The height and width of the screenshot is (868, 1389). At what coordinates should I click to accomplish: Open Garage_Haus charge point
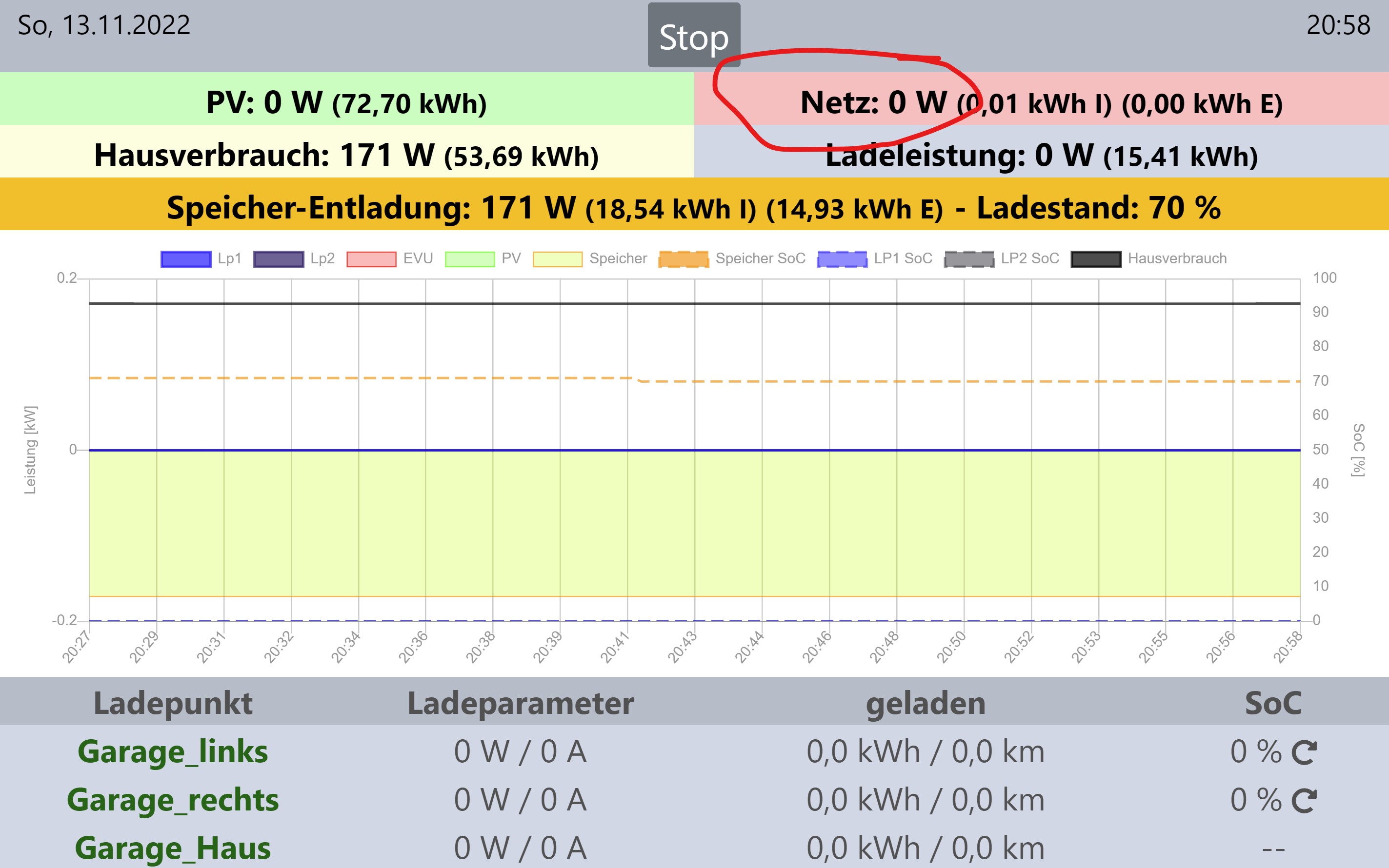173,848
